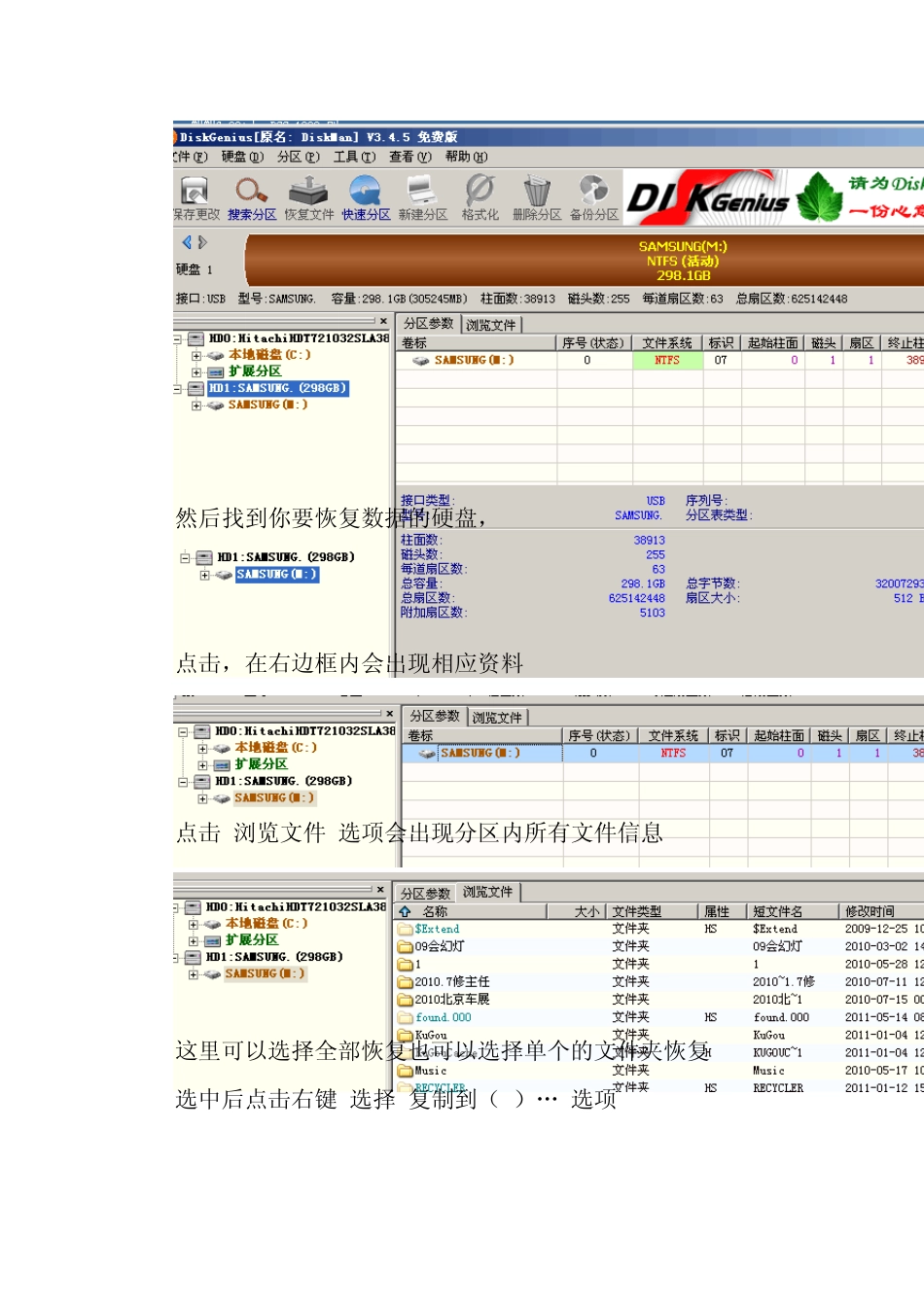The width and height of the screenshot is (924, 1307).
Task: Click the 新建分区 new partition icon
Action: click(x=422, y=197)
